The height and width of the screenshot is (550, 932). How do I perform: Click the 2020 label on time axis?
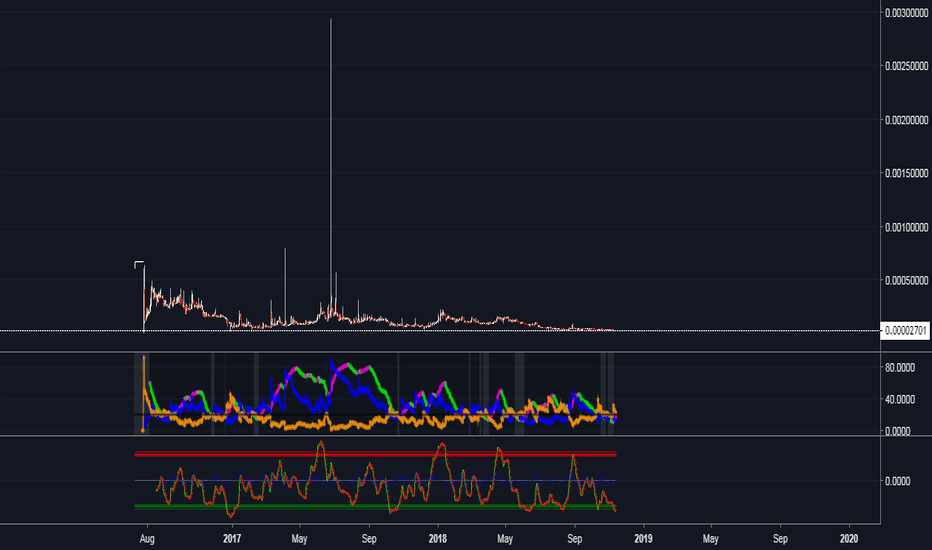(849, 539)
